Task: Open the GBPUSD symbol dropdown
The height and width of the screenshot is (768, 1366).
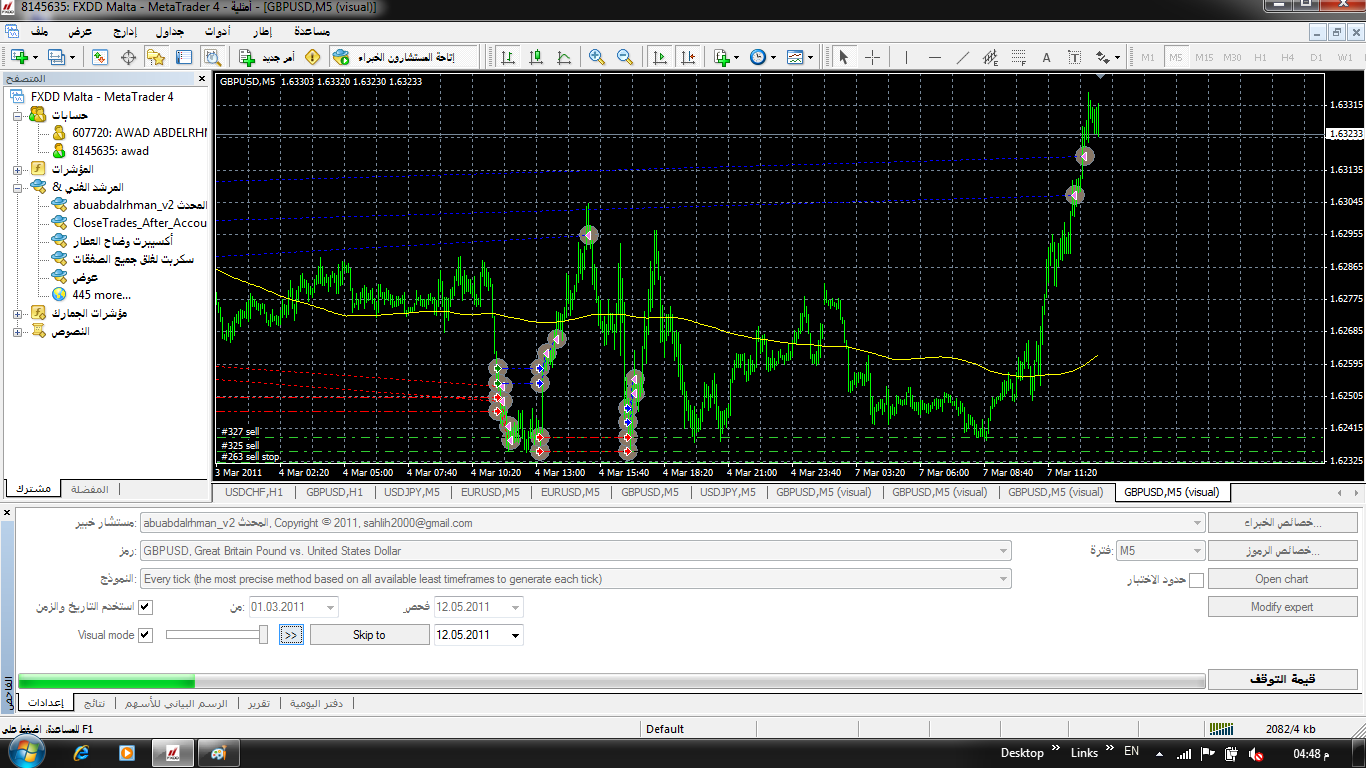Action: tap(1003, 550)
